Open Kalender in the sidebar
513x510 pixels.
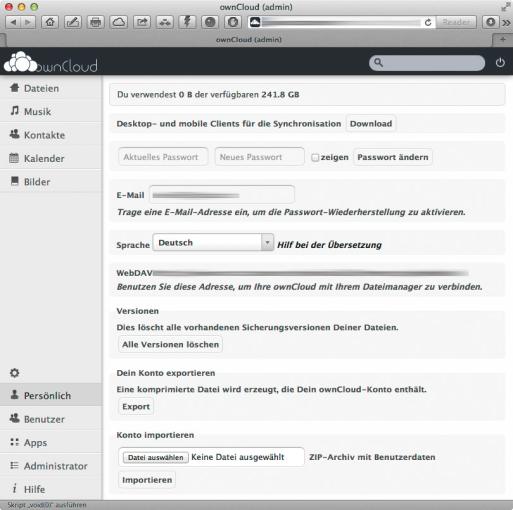[51, 158]
